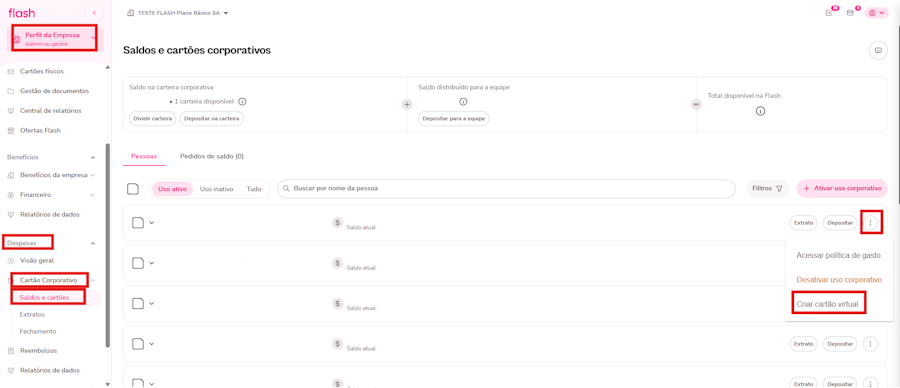This screenshot has width=900, height=388.
Task: Open the tasks icon in the top bar
Action: coord(829,13)
